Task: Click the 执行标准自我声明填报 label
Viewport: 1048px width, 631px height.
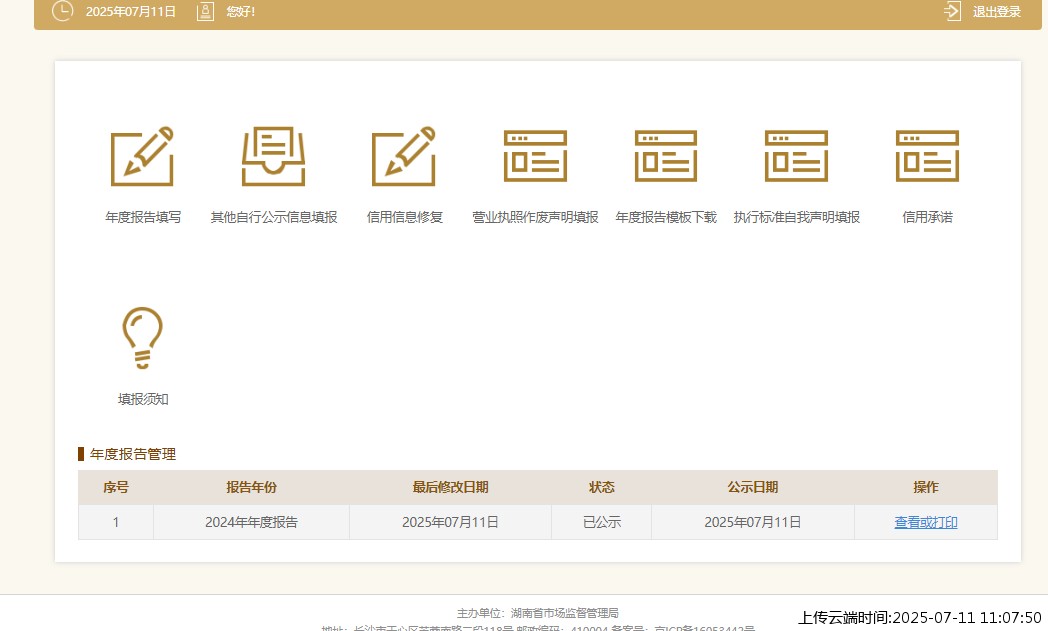Action: (x=797, y=217)
